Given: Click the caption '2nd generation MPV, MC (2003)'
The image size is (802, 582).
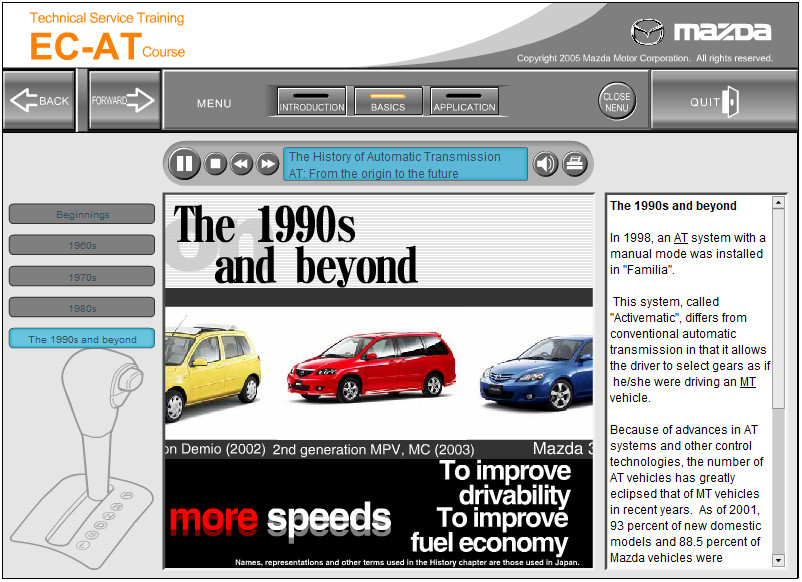Looking at the screenshot, I should click(373, 450).
